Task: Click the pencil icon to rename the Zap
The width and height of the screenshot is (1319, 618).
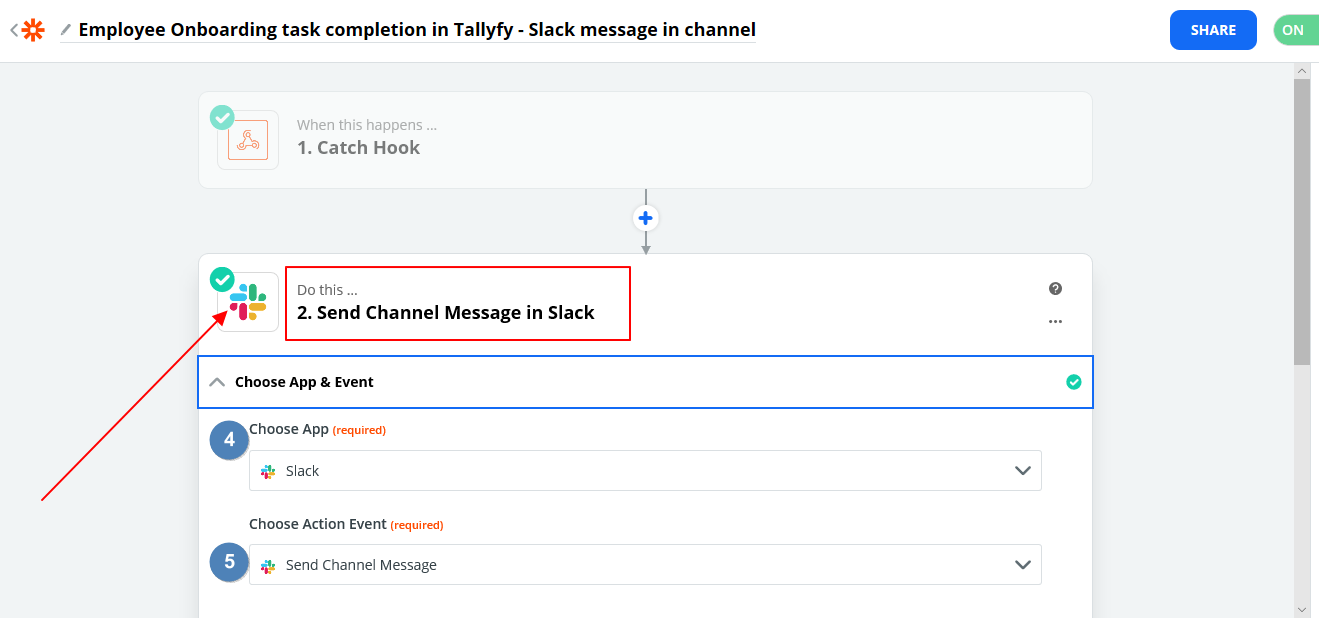Action: tap(64, 30)
